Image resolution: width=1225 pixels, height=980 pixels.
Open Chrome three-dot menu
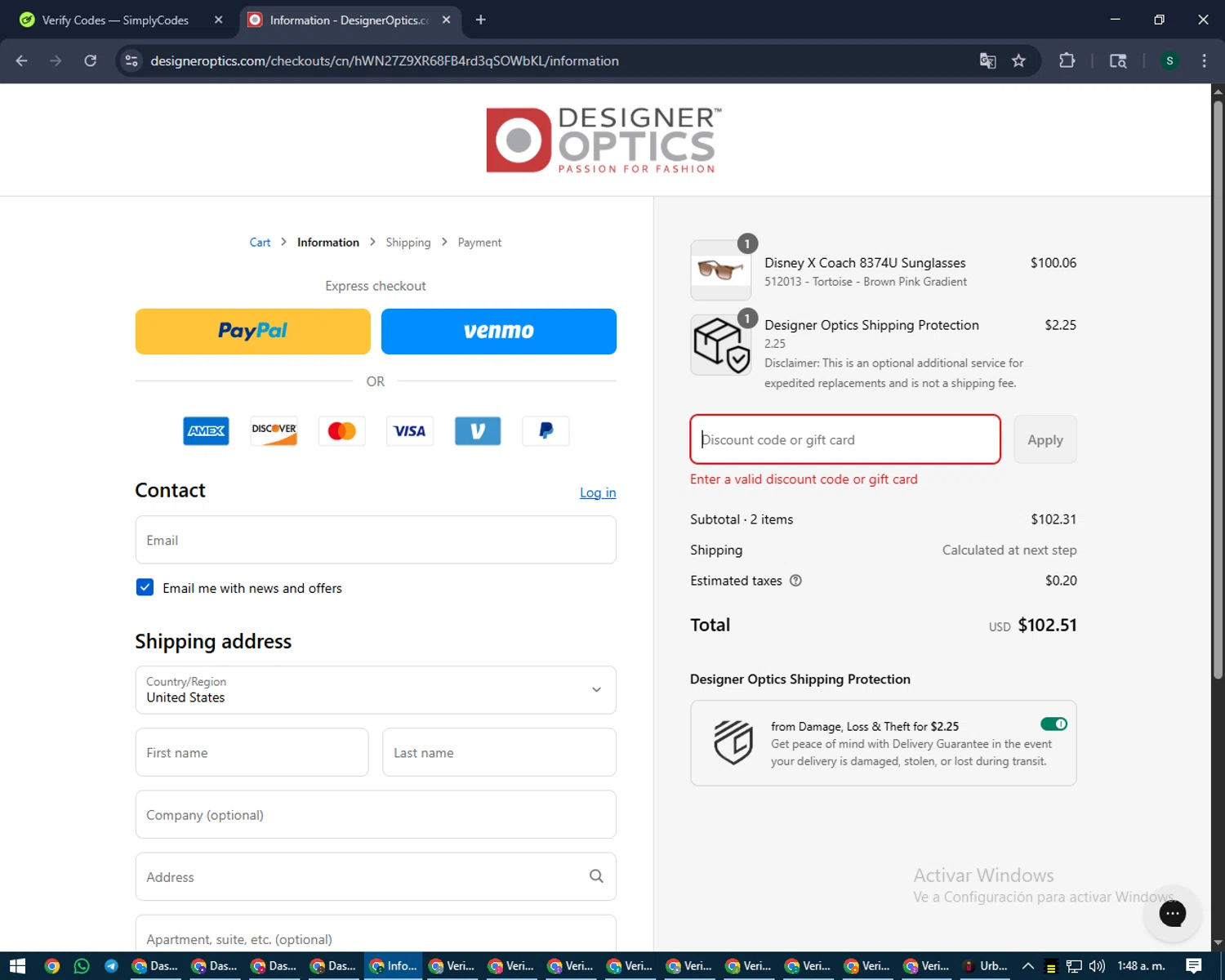pos(1204,60)
